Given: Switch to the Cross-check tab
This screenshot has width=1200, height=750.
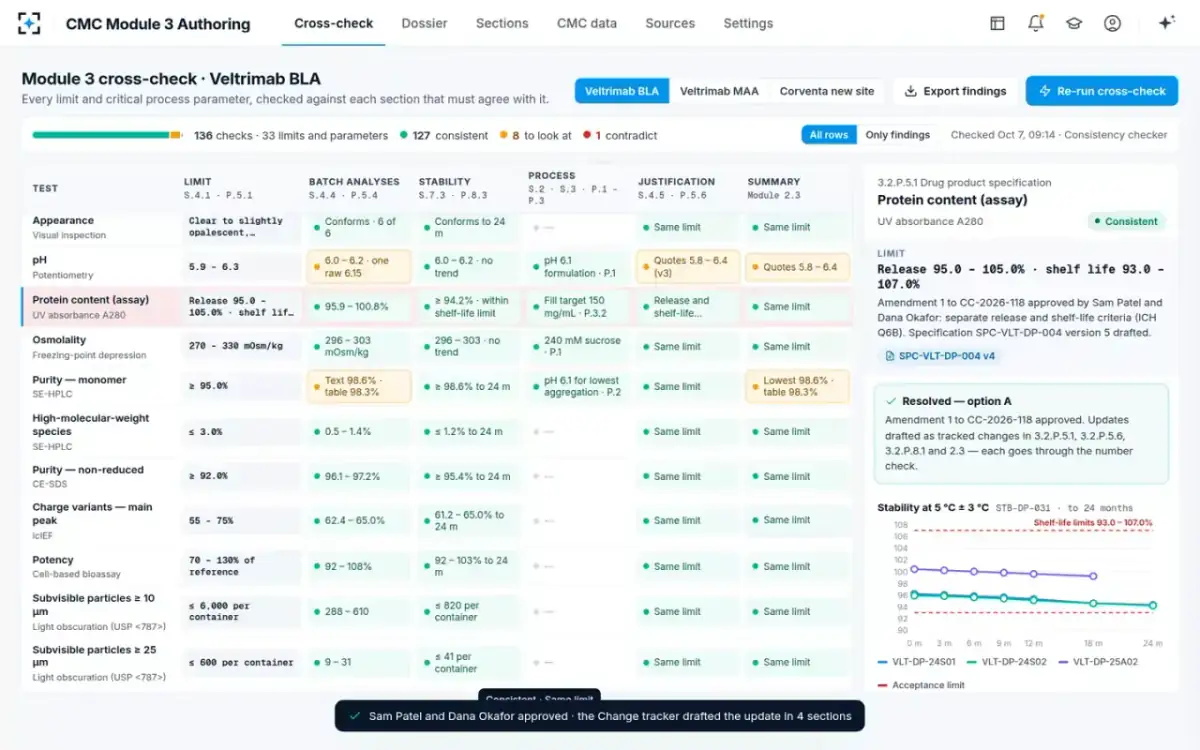Looking at the screenshot, I should pos(334,23).
